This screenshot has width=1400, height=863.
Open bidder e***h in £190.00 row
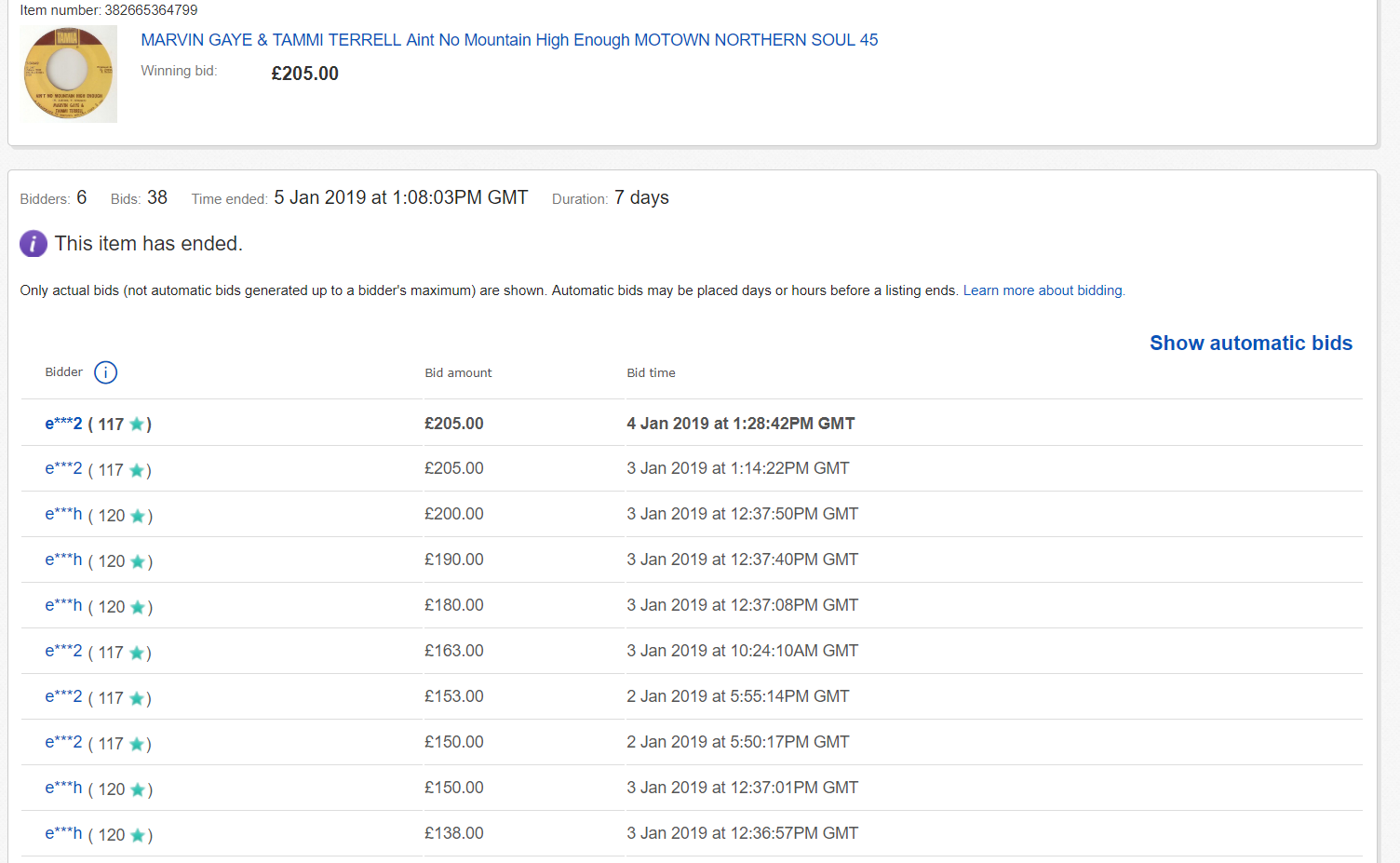coord(63,560)
